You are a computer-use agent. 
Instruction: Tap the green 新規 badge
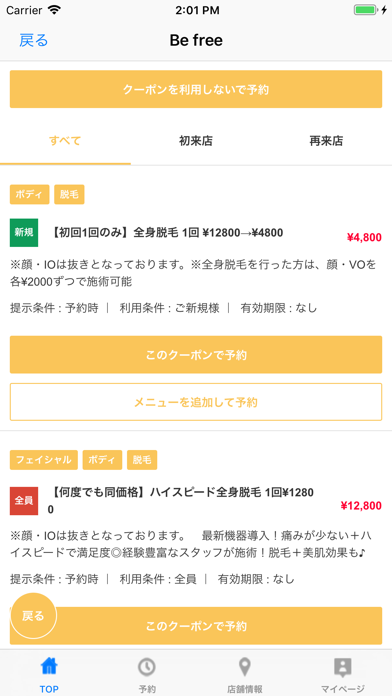click(x=24, y=233)
